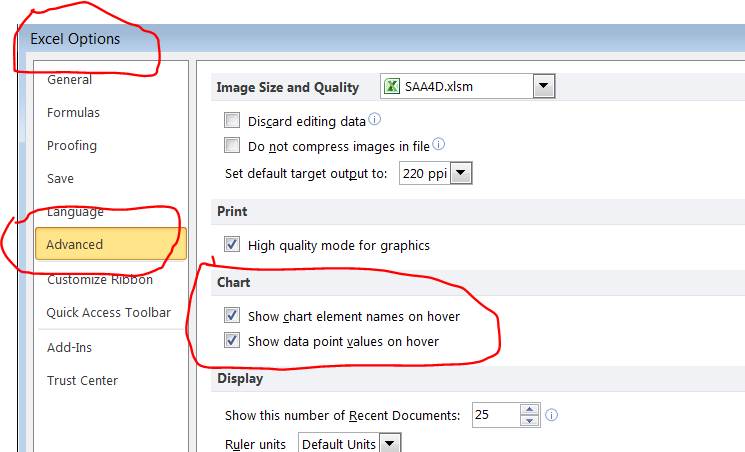Open Quick Access Toolbar settings

[x=108, y=313]
